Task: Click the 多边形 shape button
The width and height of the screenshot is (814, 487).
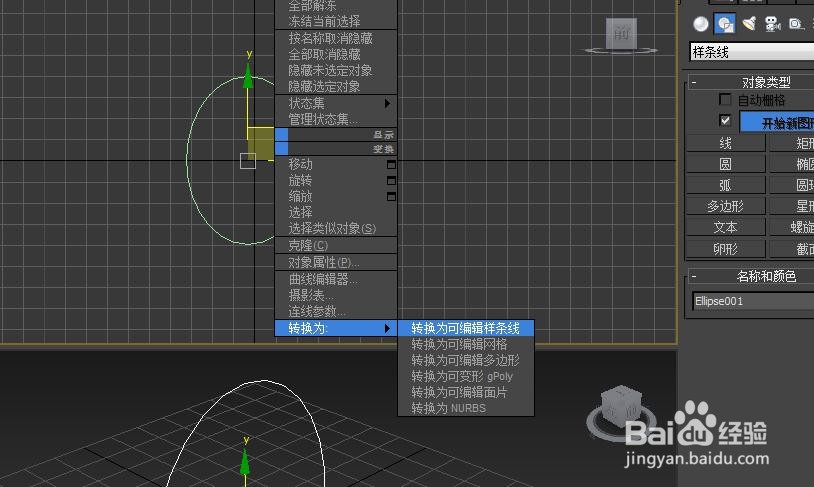Action: [x=726, y=206]
